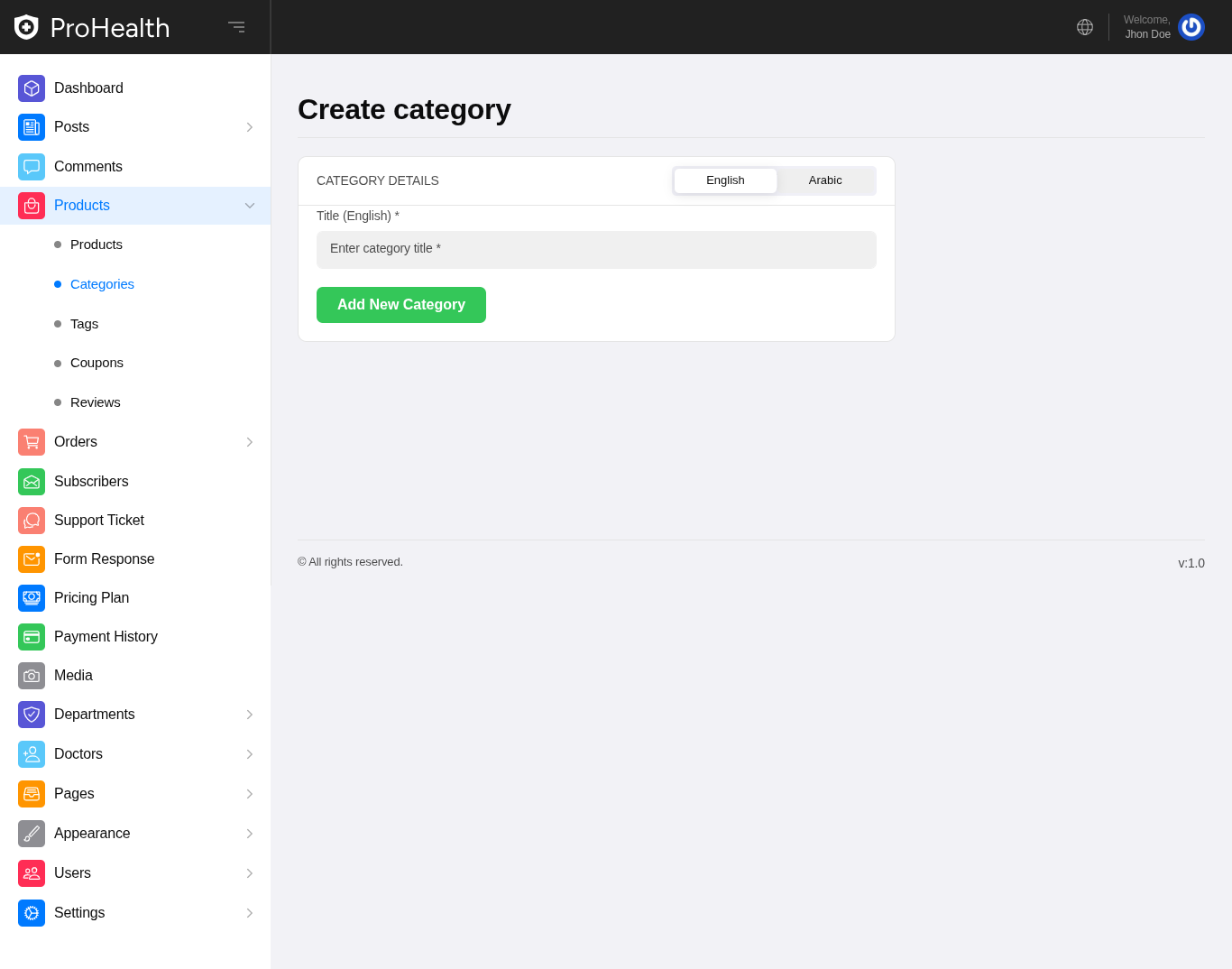Click the category title input field

click(596, 250)
